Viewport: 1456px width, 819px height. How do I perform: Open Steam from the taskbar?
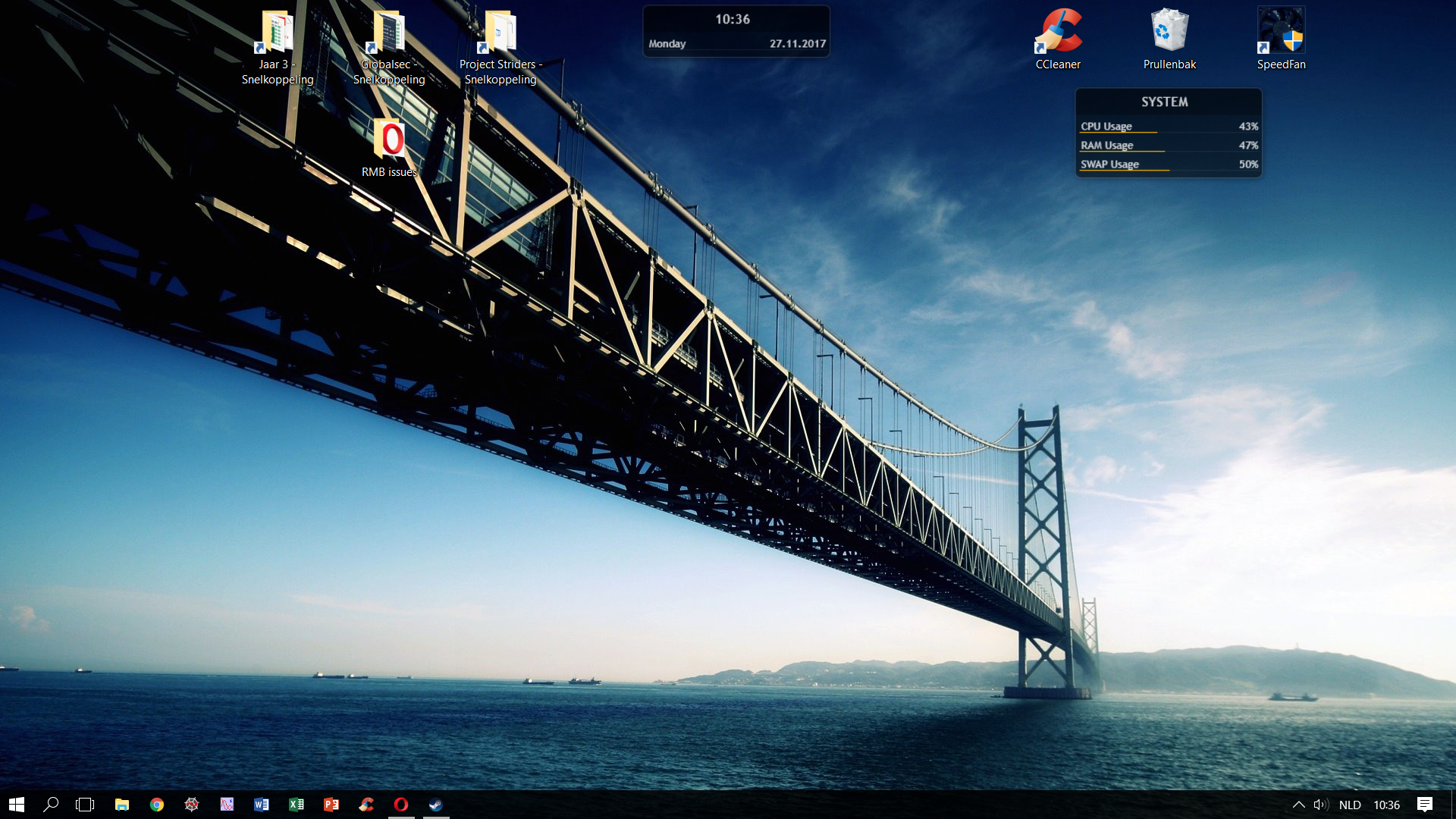[x=436, y=805]
